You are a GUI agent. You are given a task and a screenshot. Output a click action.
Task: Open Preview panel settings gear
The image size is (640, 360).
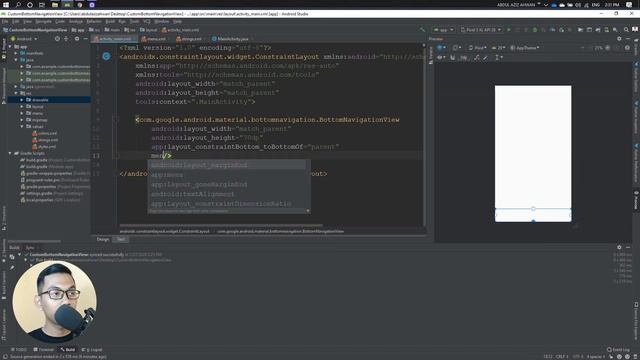(x=619, y=39)
